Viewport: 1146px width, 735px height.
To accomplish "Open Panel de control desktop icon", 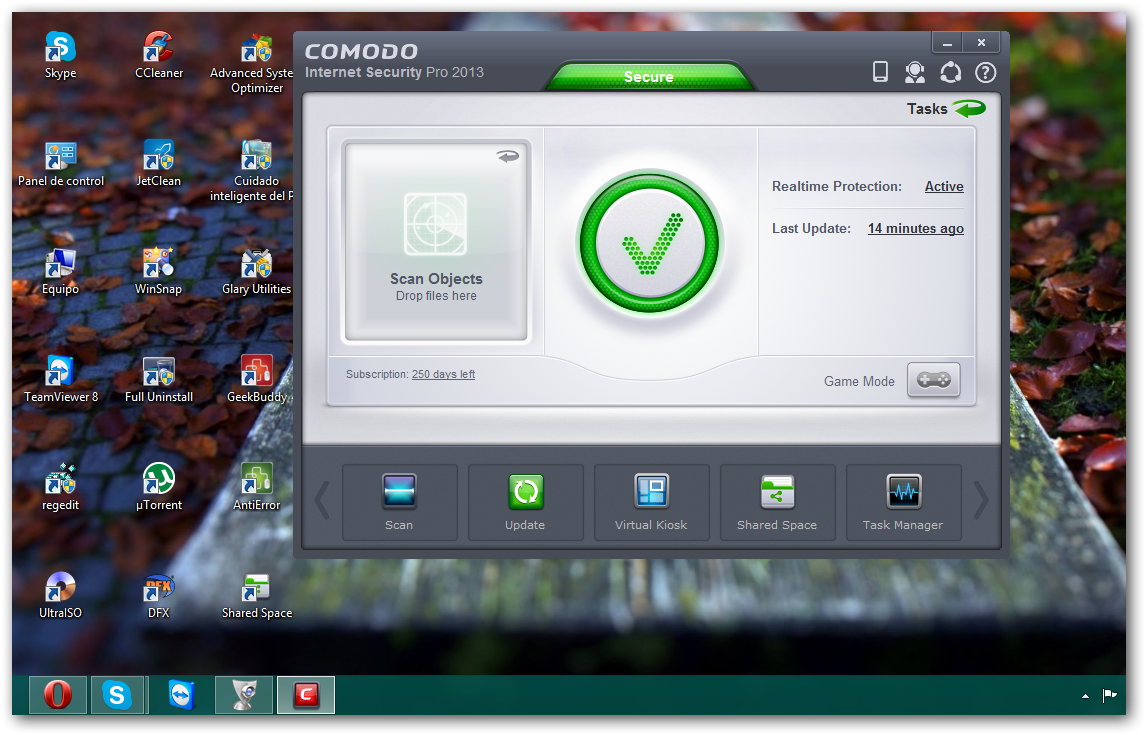I will (61, 164).
